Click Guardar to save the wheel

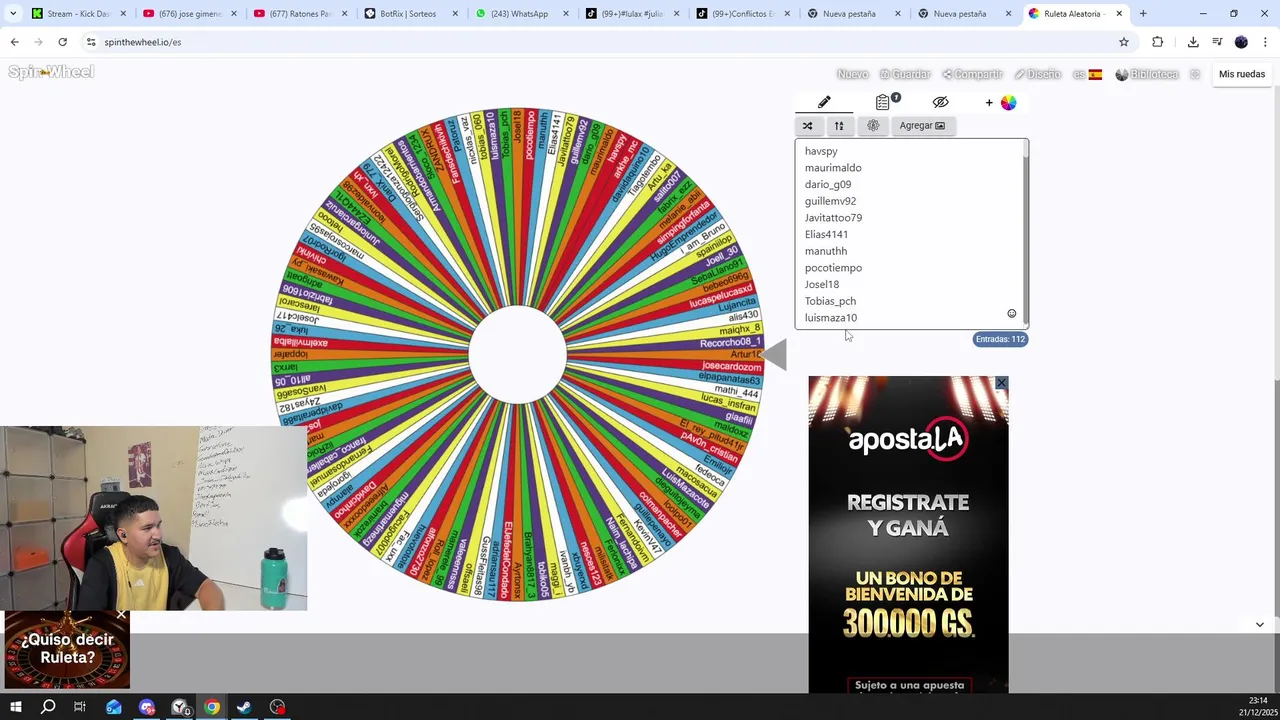pos(905,74)
